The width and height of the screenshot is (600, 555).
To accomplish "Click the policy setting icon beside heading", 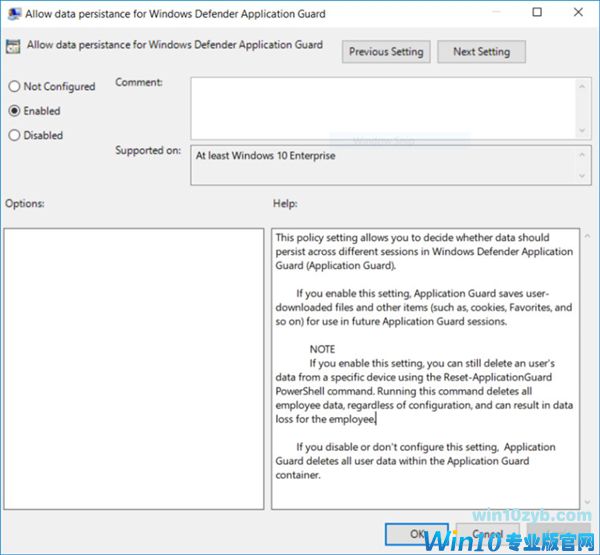I will tap(13, 46).
